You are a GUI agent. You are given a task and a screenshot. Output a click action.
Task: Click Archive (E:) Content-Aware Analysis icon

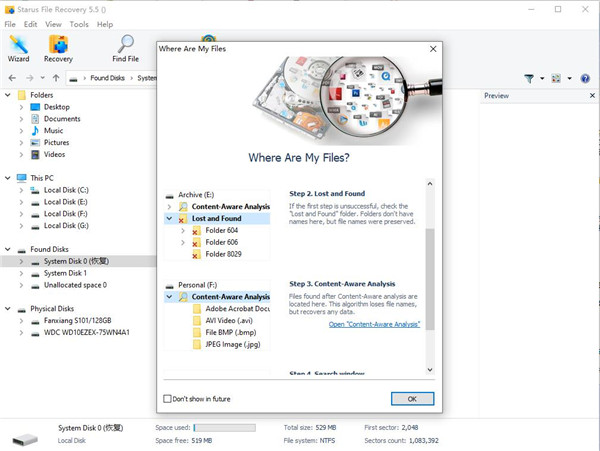[183, 207]
